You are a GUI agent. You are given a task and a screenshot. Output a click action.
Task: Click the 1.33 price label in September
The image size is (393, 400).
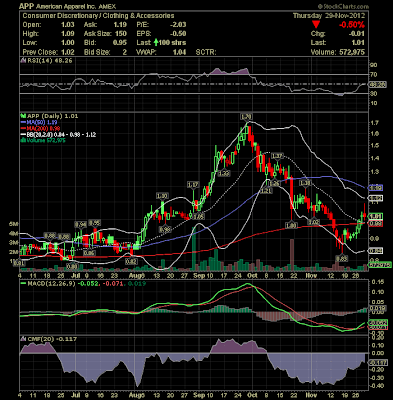pos(224,173)
